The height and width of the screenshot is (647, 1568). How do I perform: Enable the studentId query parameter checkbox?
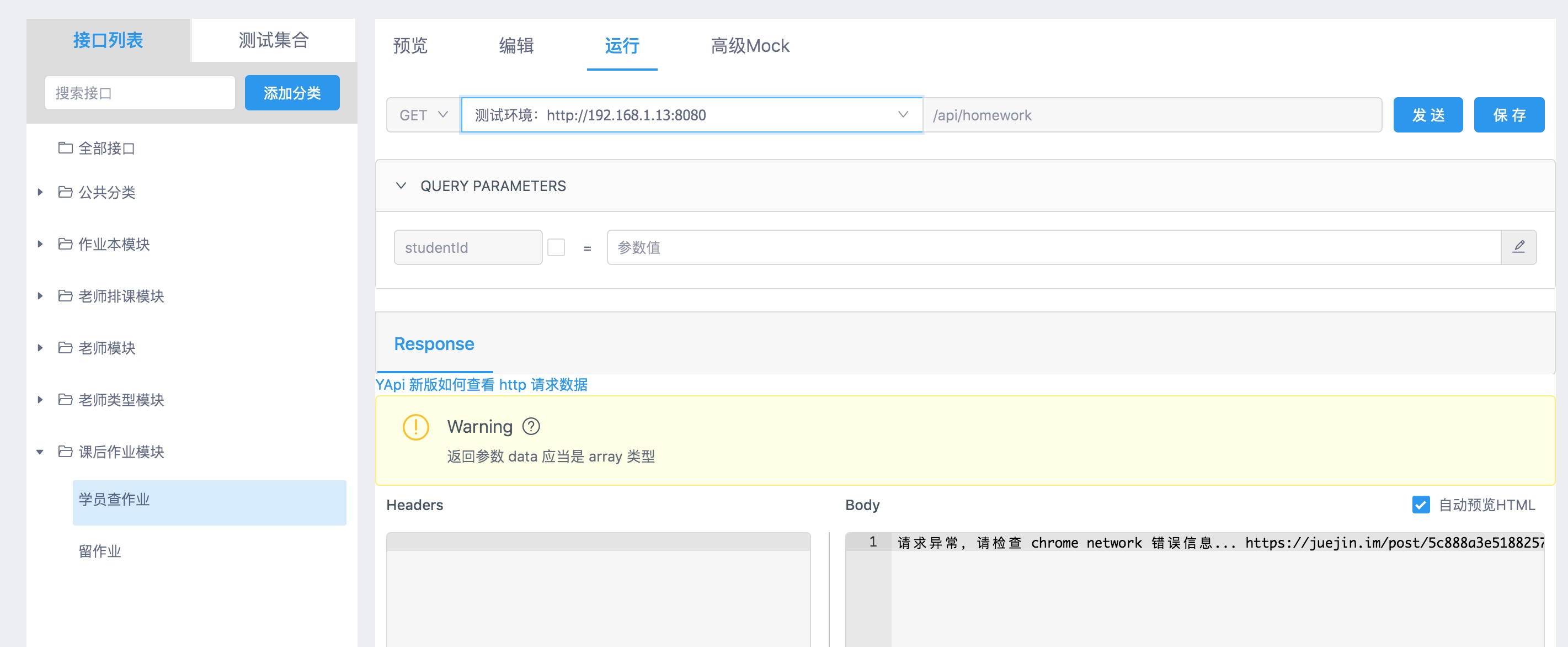click(x=556, y=247)
